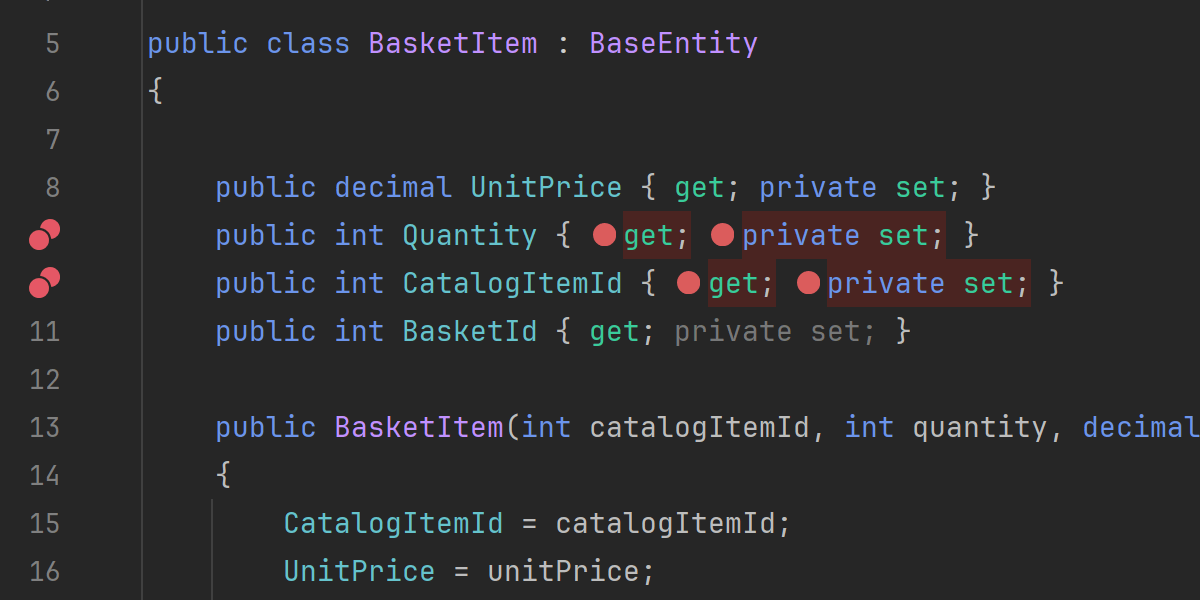Click the breakpoint dot before CatalogItemId's get
This screenshot has width=1200, height=600.
click(688, 283)
